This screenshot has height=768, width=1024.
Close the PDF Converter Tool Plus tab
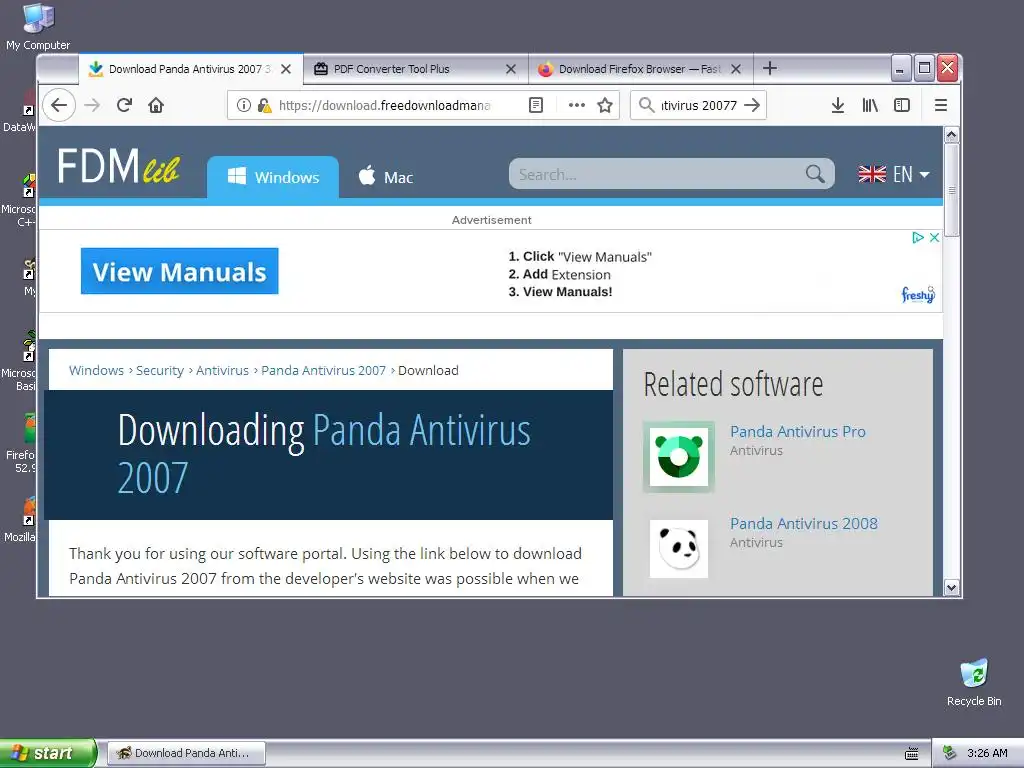(511, 69)
